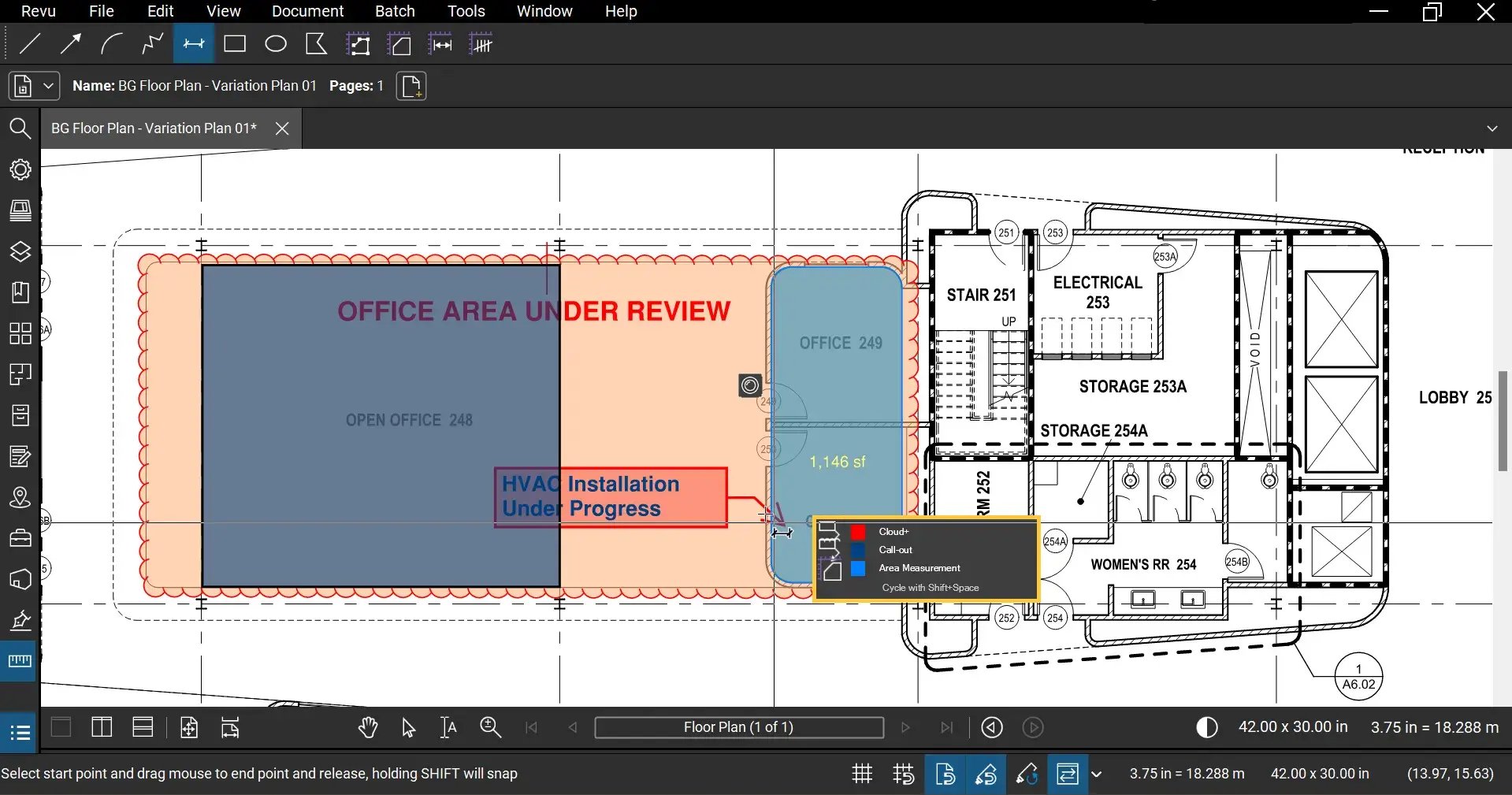Open the Properties gear panel
The image size is (1512, 795).
click(20, 169)
